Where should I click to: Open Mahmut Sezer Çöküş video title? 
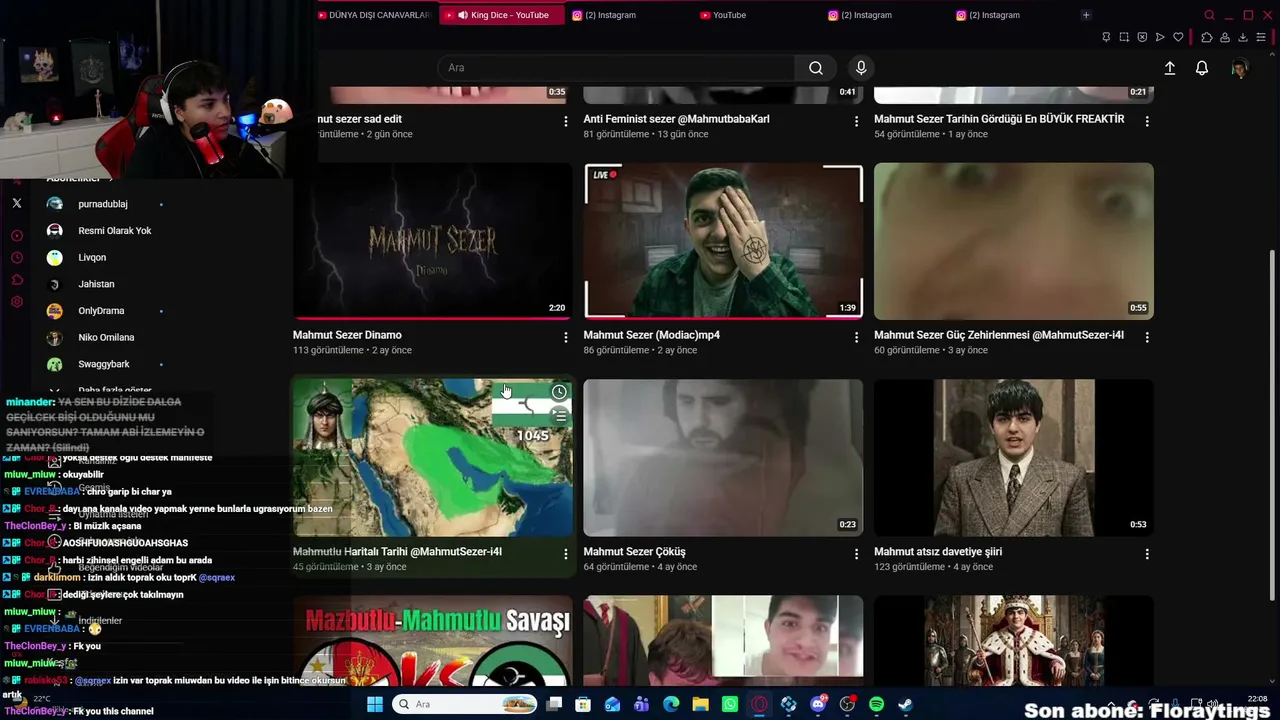634,552
